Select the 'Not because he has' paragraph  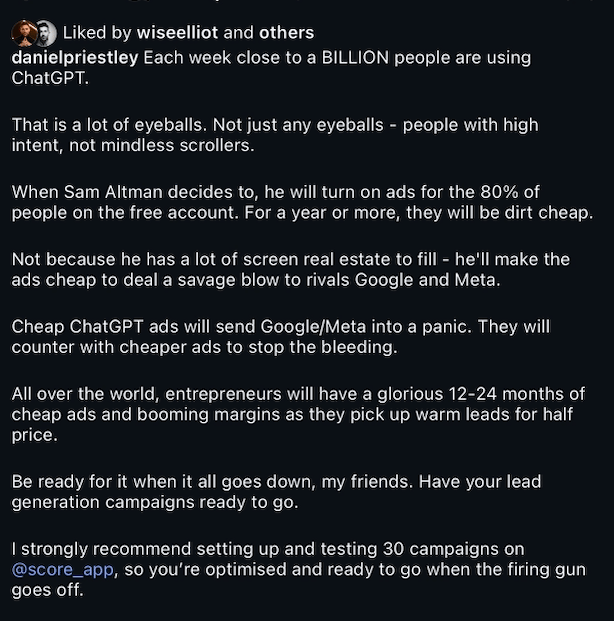290,270
